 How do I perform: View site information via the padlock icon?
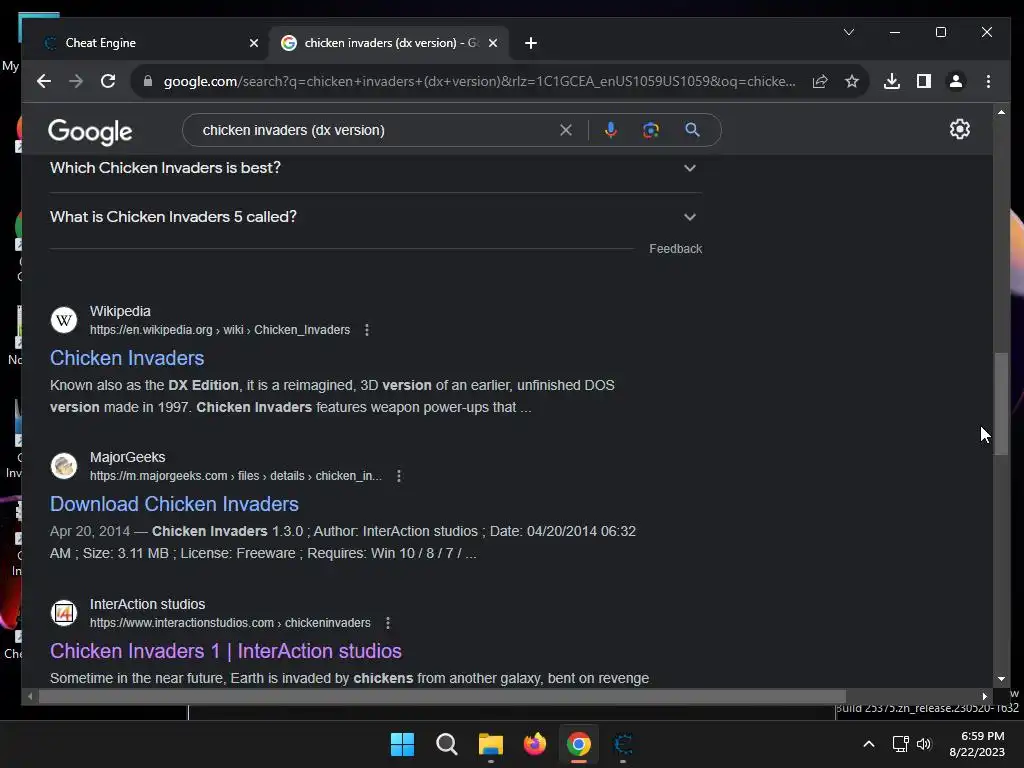point(148,81)
